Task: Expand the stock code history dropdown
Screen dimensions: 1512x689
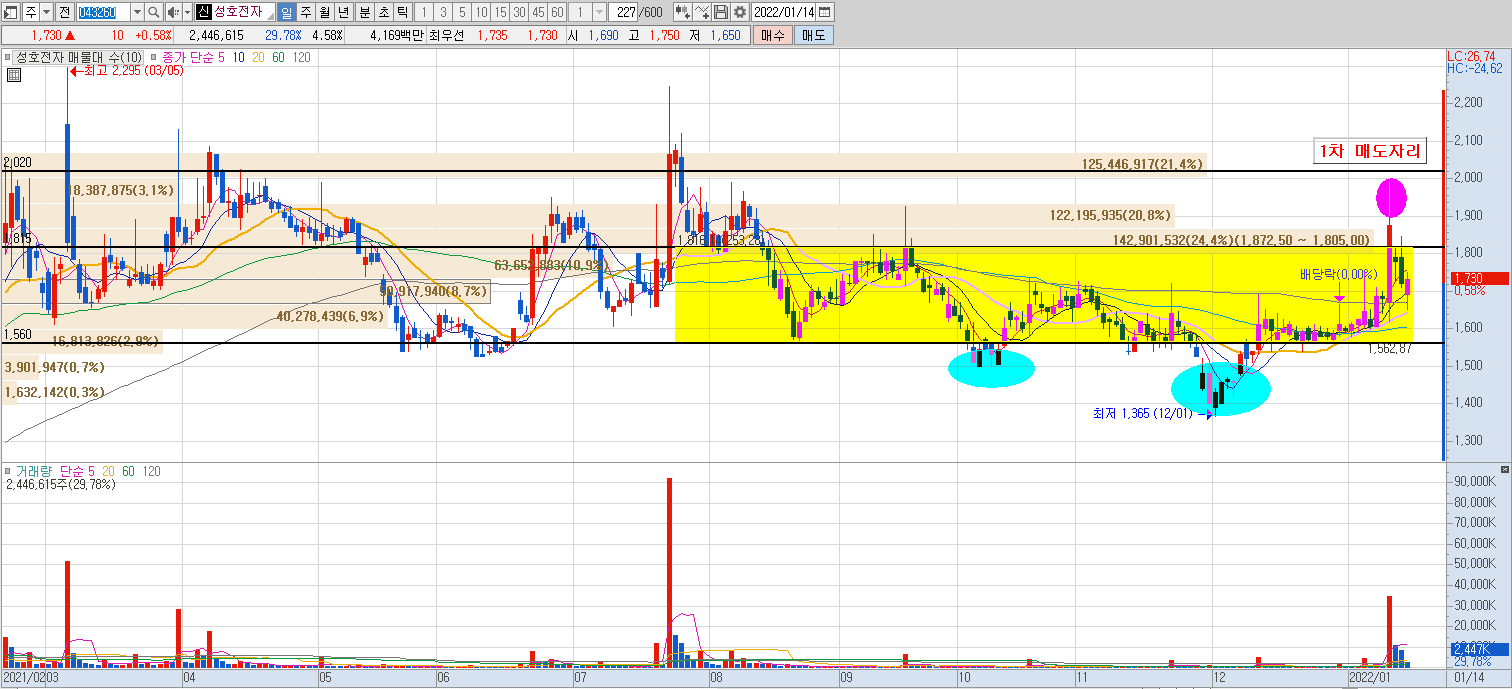Action: tap(137, 12)
